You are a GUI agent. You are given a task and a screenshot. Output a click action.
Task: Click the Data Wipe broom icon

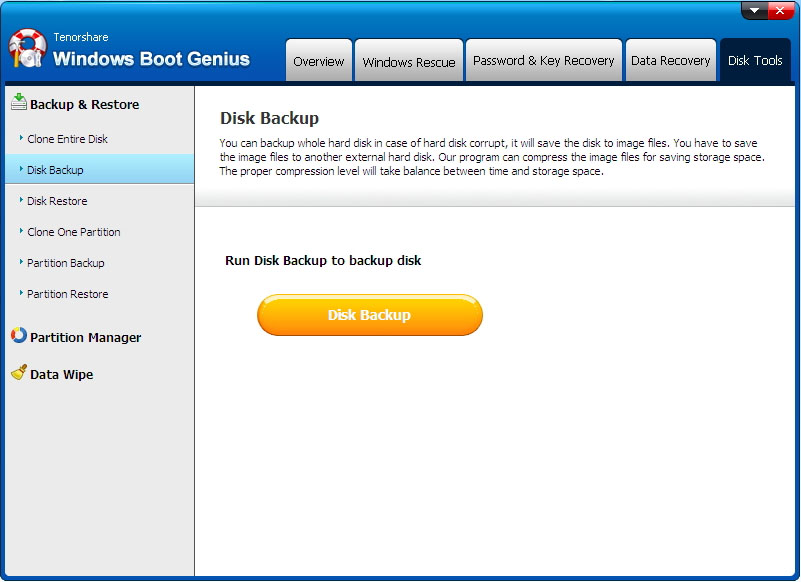[x=18, y=373]
